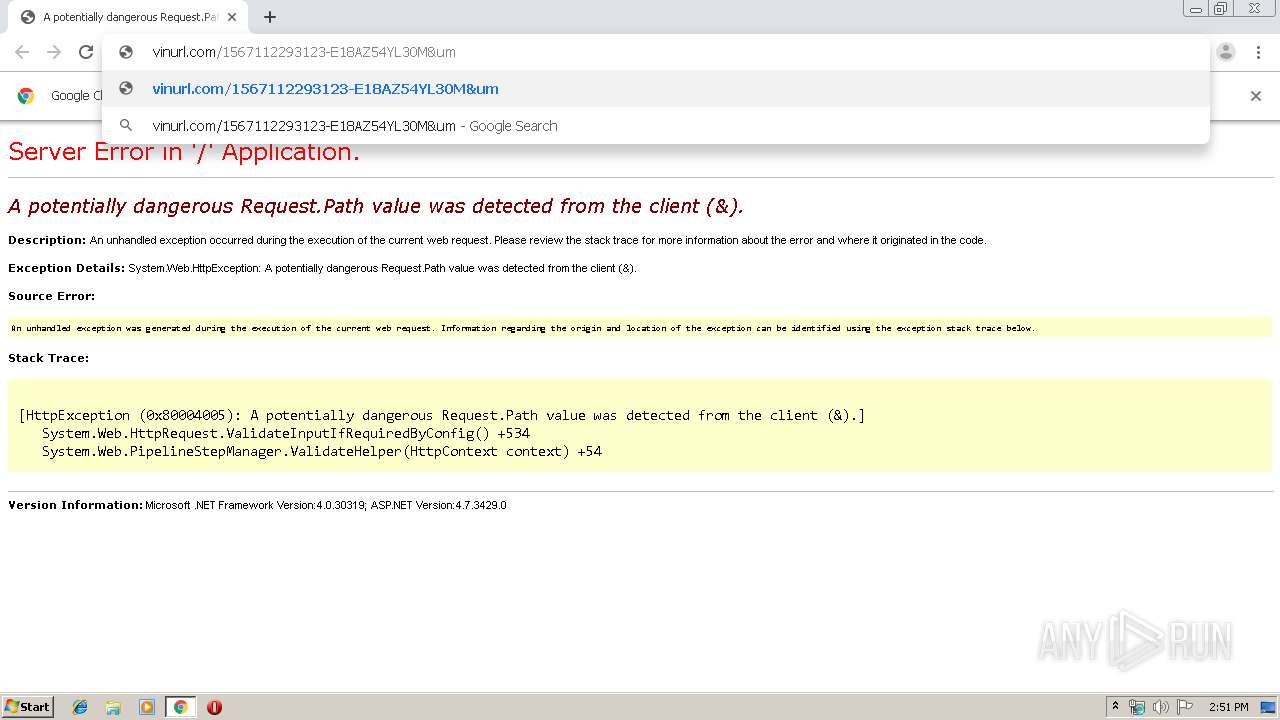Click the 'Source Error:' label
This screenshot has height=720, width=1280.
pyautogui.click(x=52, y=296)
